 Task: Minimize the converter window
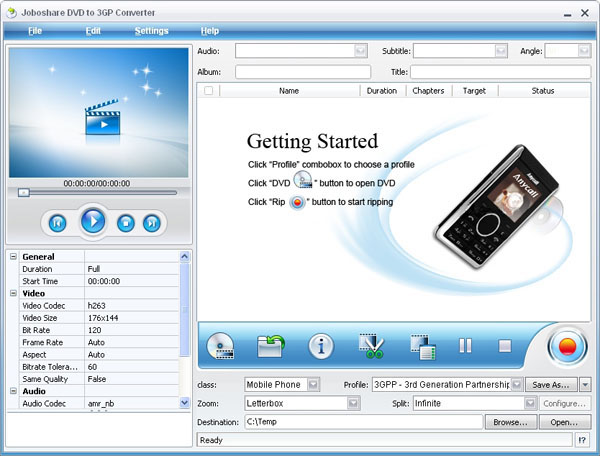pos(567,14)
